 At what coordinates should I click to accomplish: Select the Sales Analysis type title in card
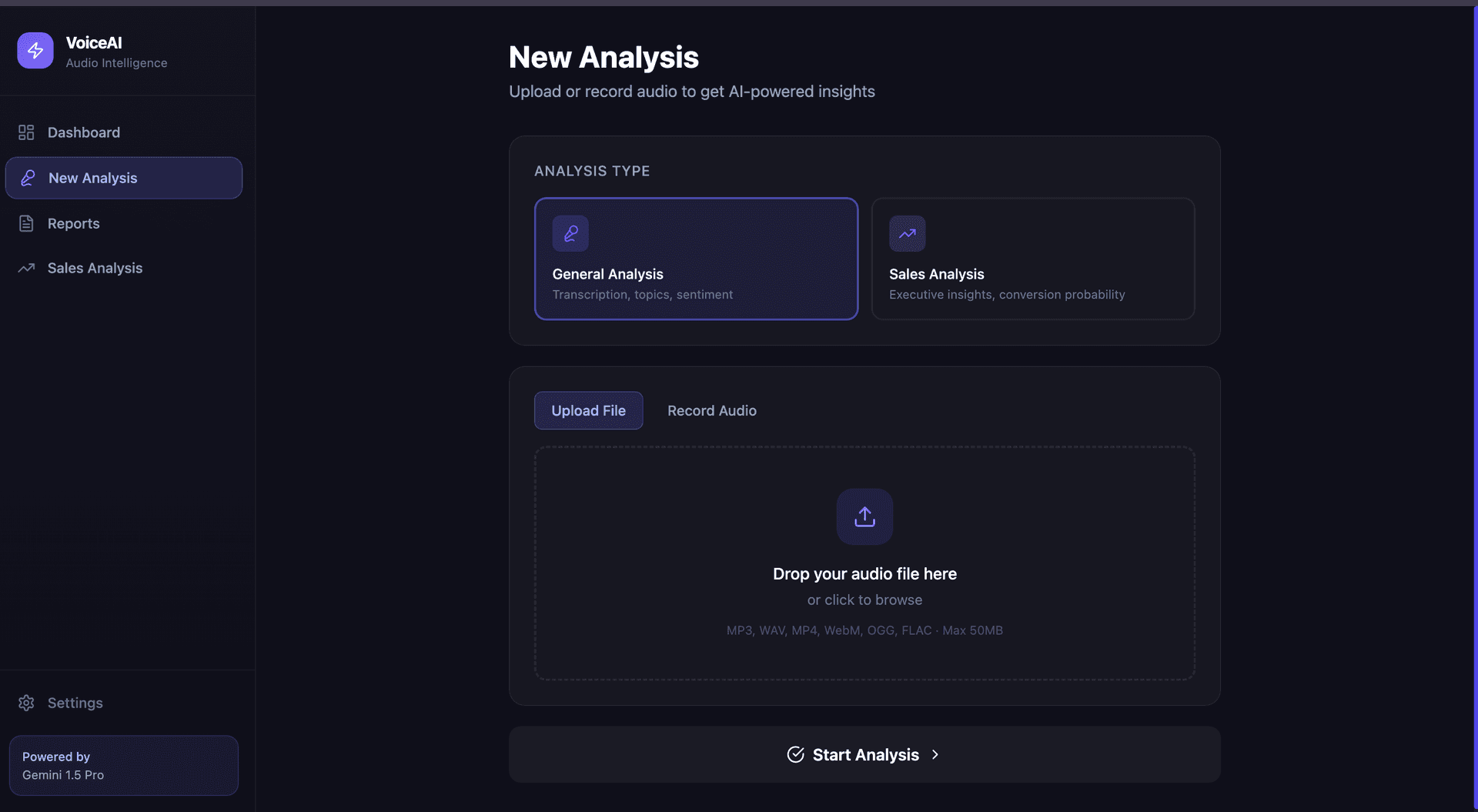936,274
